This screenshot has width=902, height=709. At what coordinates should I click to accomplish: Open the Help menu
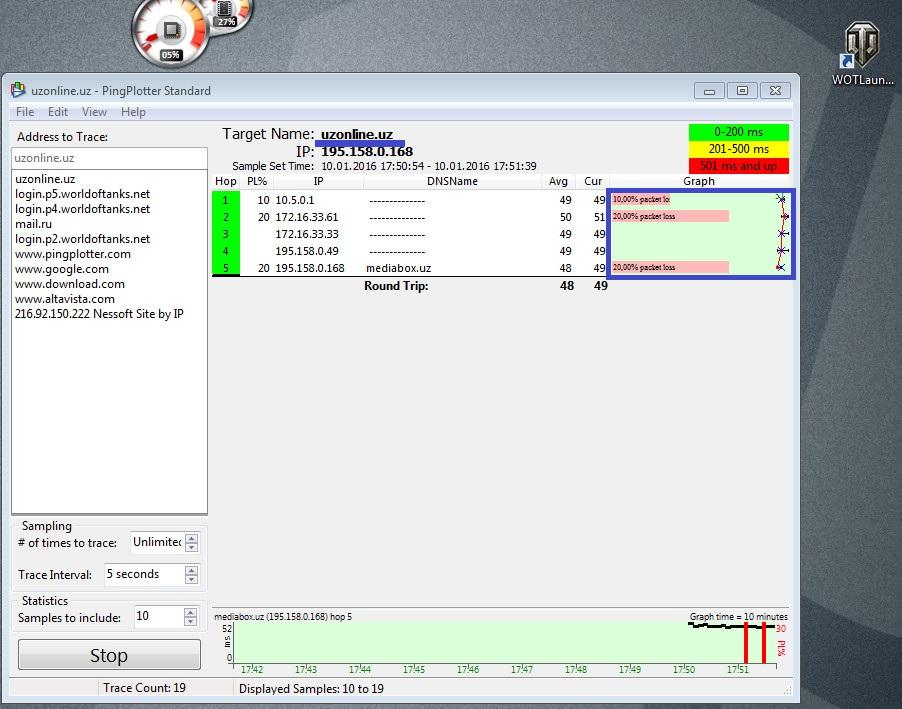click(133, 112)
